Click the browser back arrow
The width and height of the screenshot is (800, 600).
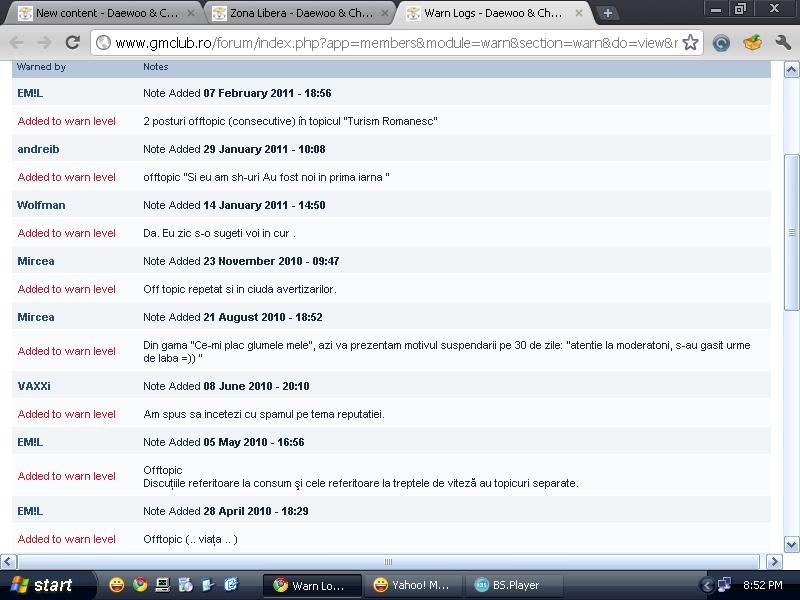pyautogui.click(x=17, y=43)
